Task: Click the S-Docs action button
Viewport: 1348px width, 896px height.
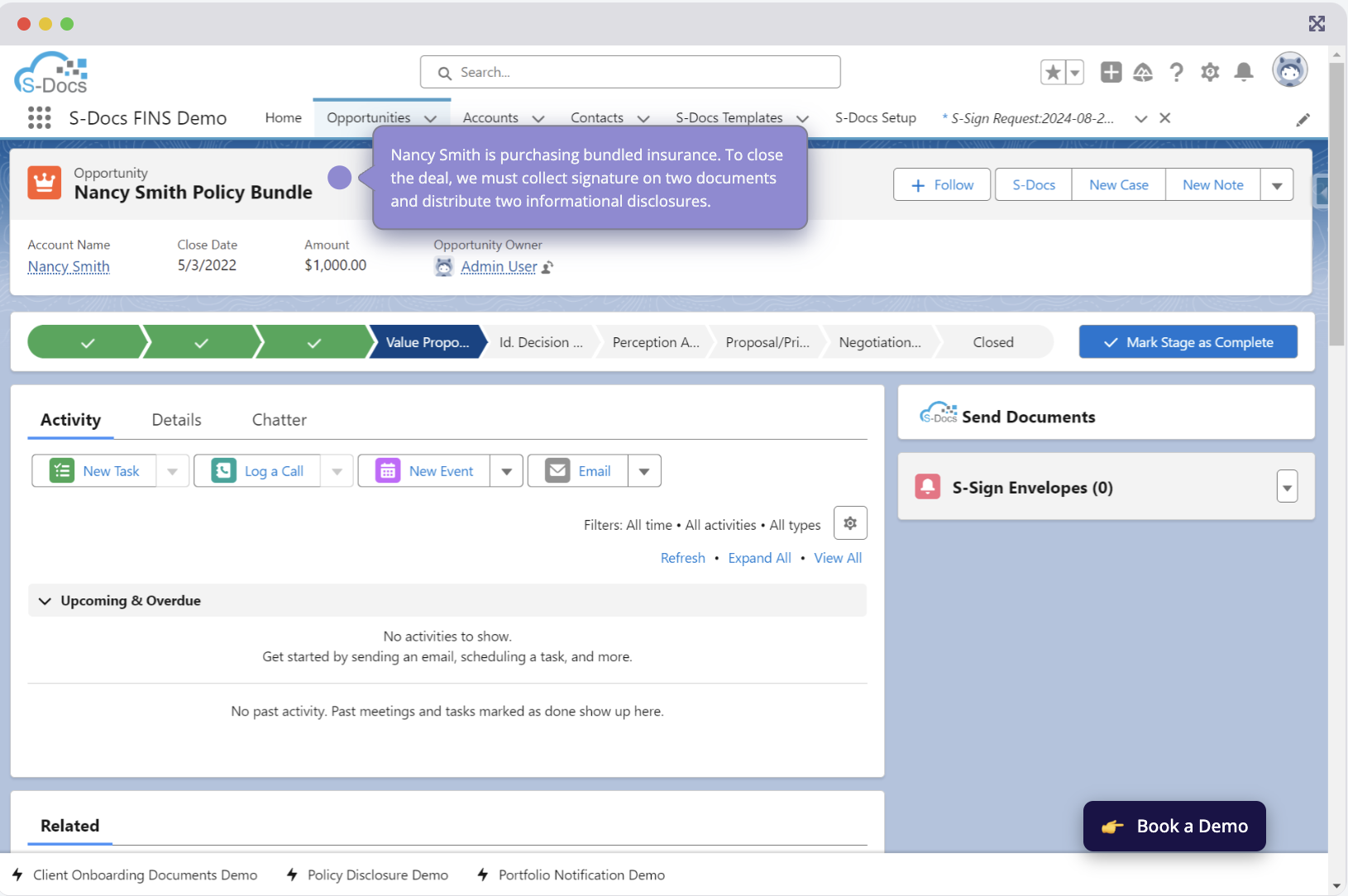Action: pyautogui.click(x=1034, y=185)
